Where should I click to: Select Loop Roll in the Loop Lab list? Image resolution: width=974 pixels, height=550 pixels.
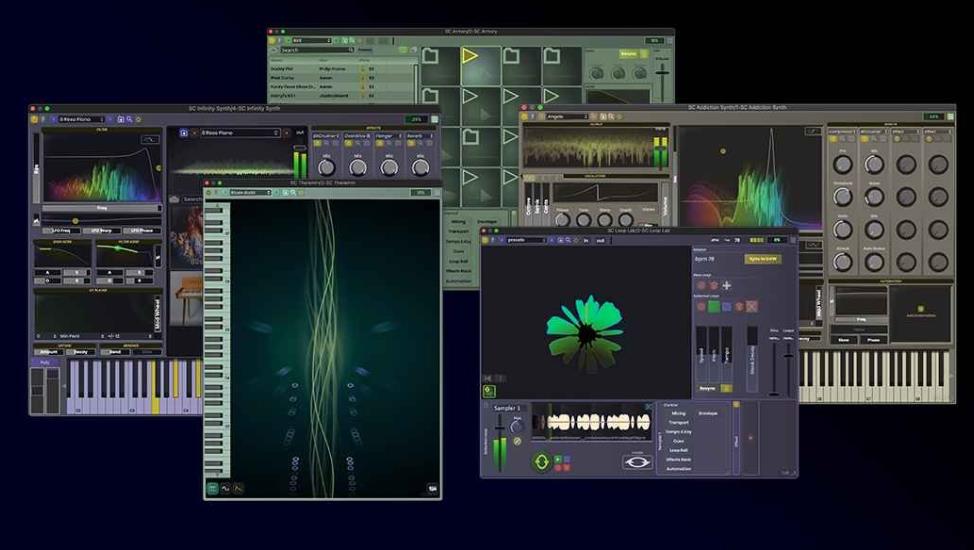[680, 450]
